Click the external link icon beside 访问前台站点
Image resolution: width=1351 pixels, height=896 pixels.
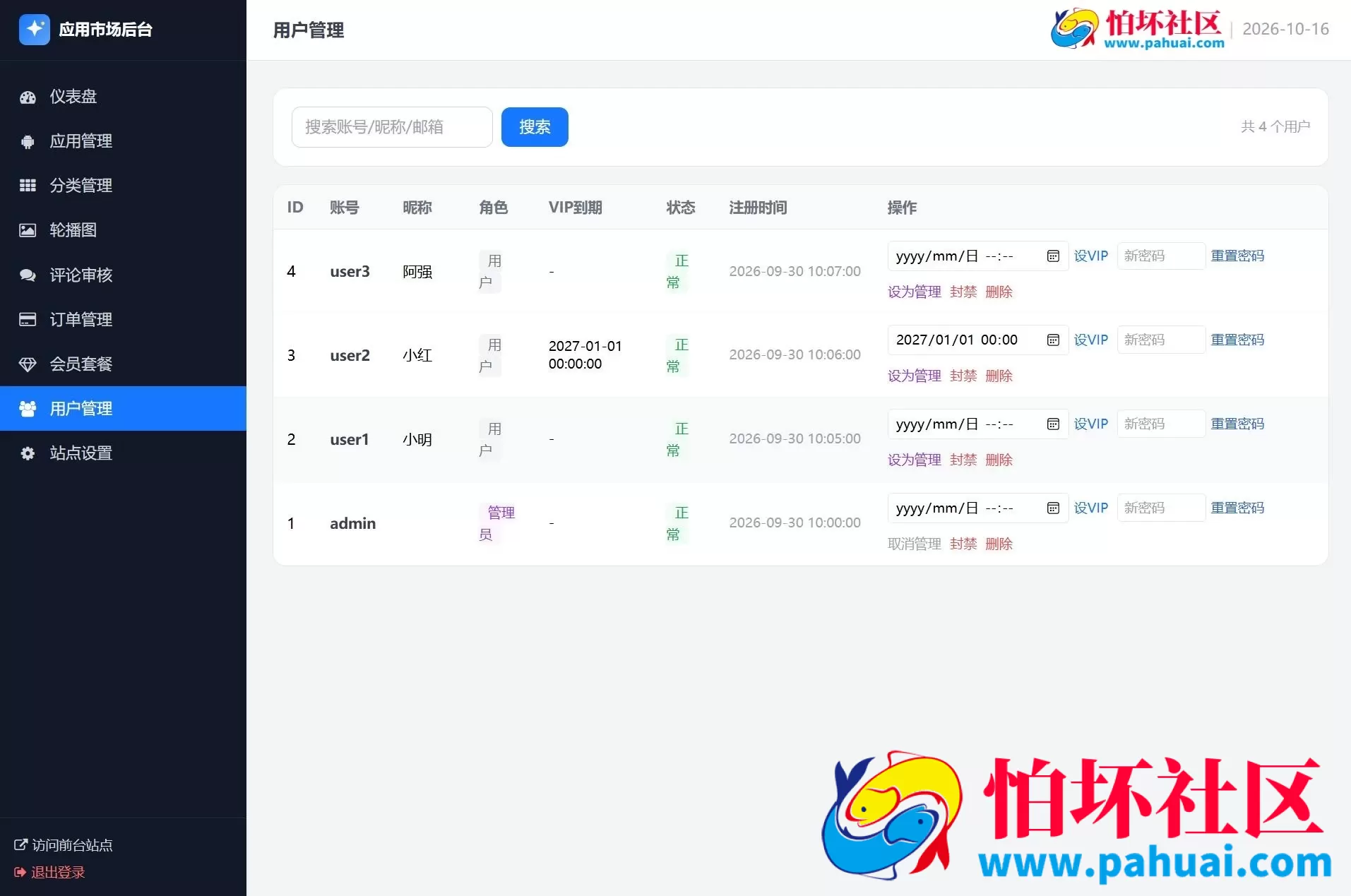tap(20, 844)
